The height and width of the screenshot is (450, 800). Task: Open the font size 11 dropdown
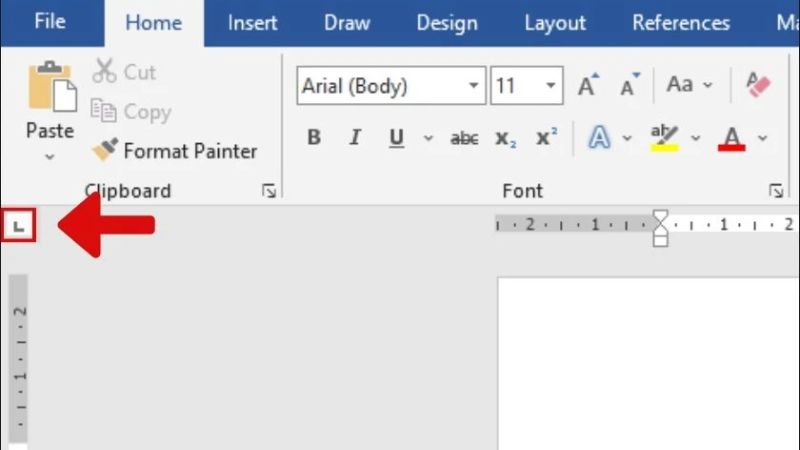551,86
